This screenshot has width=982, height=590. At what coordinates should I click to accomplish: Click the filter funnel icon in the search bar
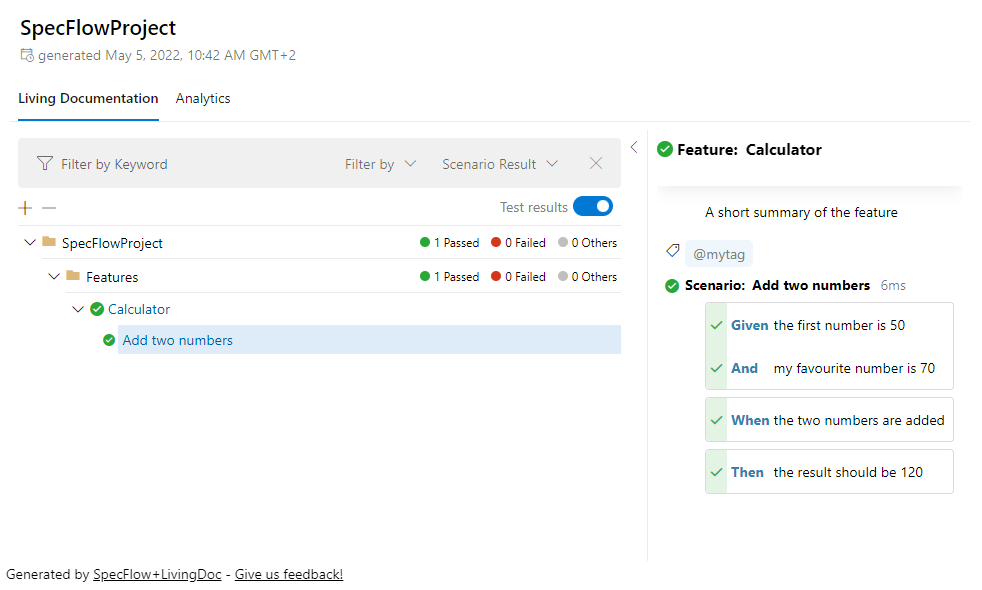coord(44,163)
